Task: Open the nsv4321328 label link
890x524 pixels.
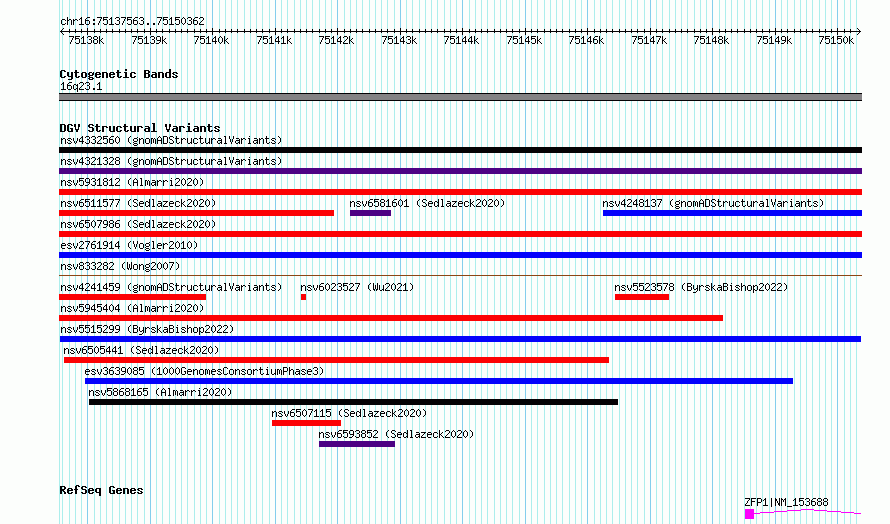Action: 171,161
